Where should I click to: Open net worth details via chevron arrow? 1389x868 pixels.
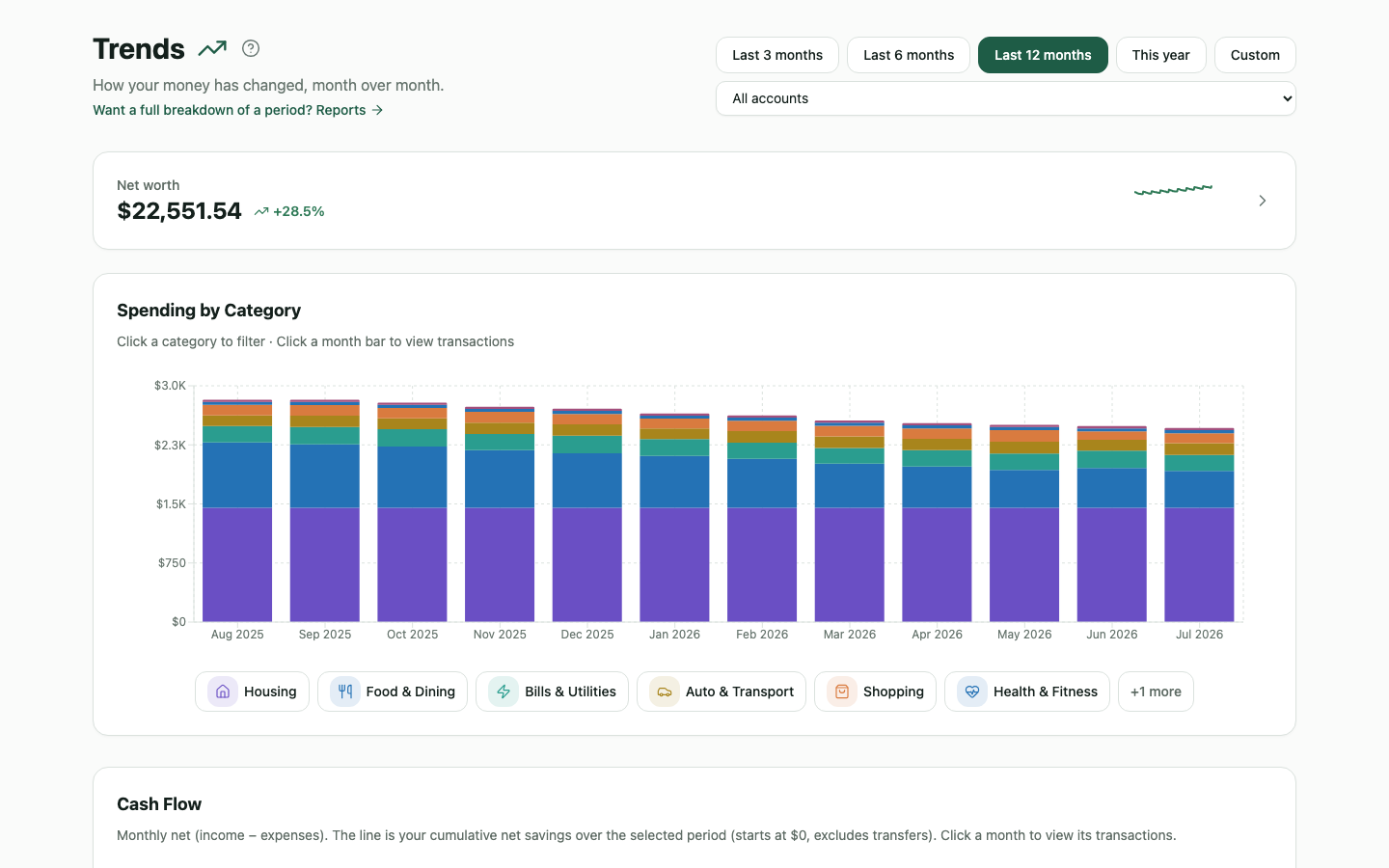click(1263, 201)
